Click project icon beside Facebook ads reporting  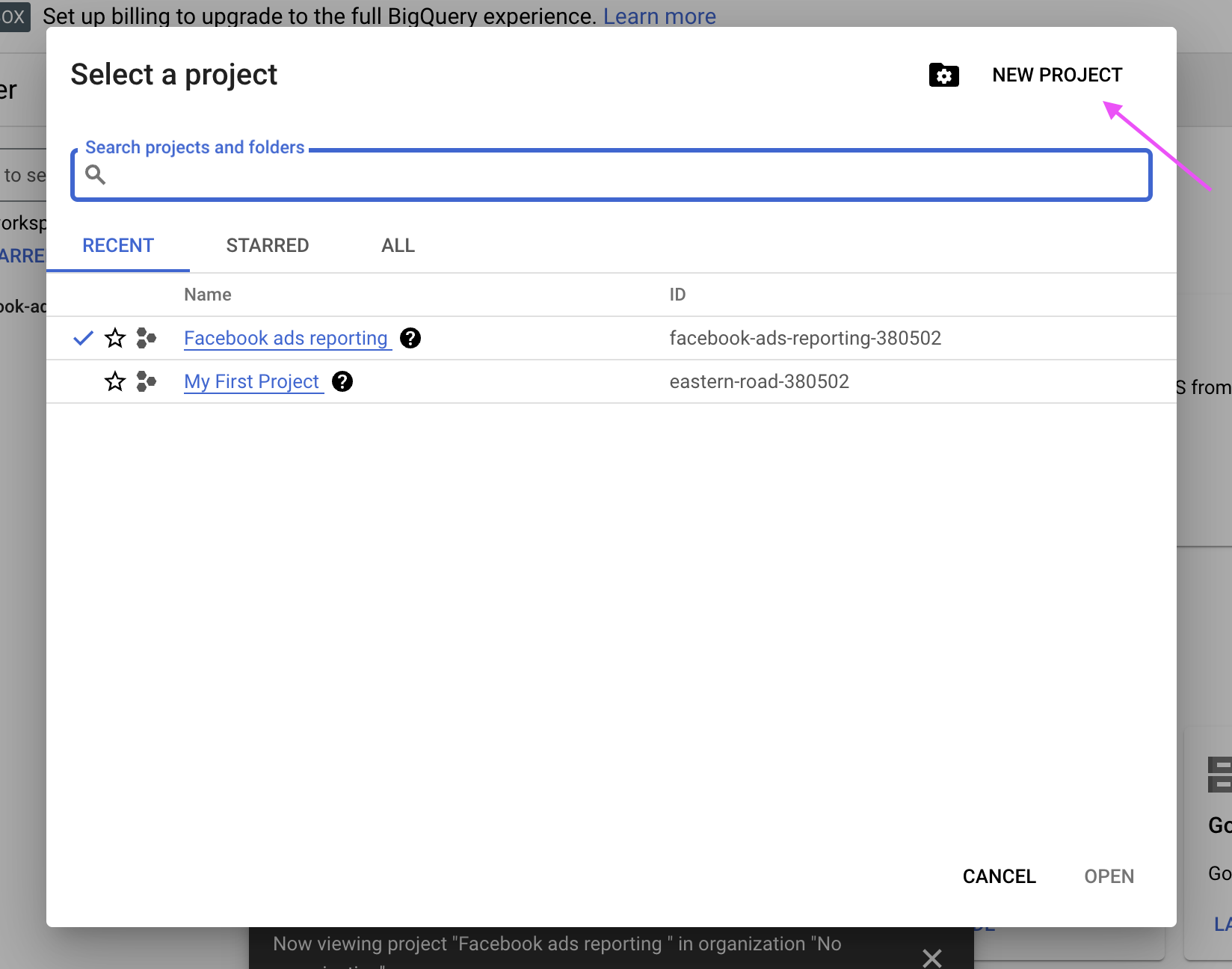[147, 338]
